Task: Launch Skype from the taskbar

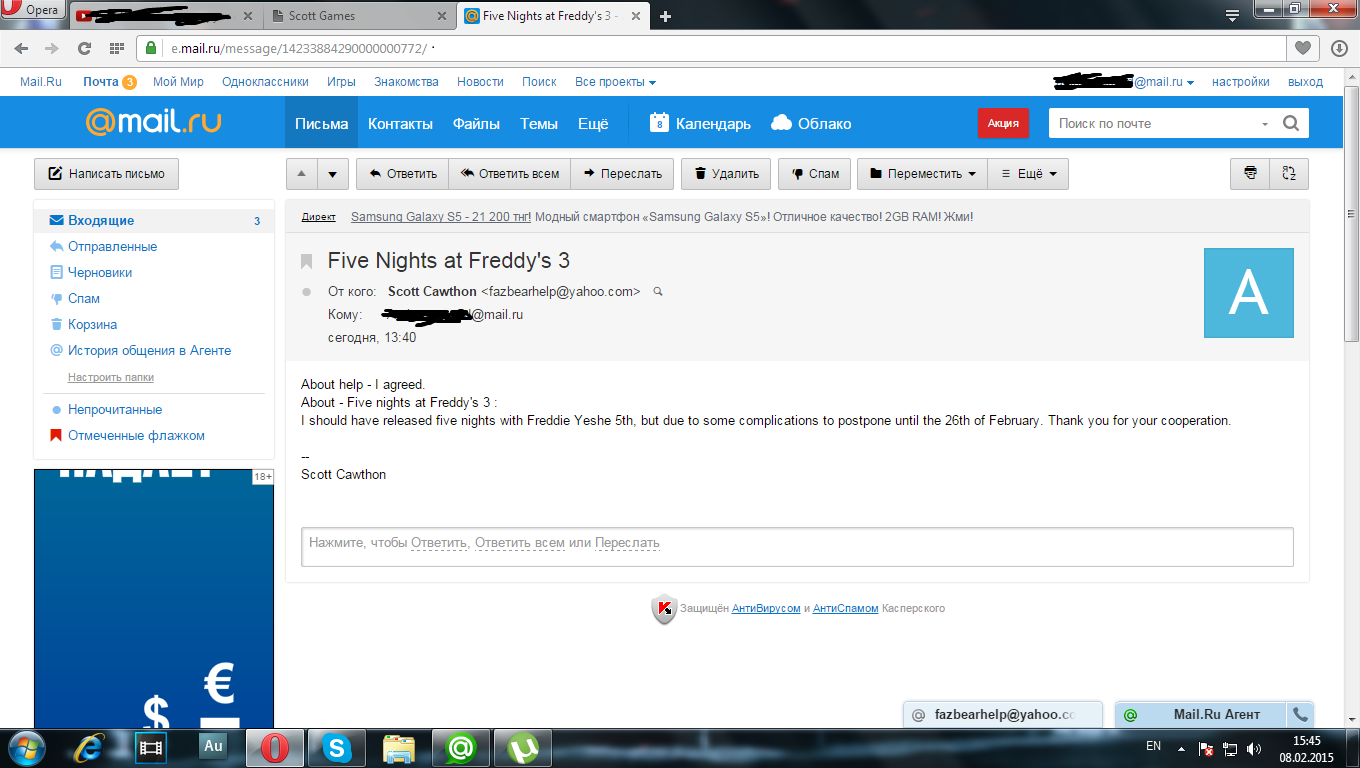Action: click(337, 748)
